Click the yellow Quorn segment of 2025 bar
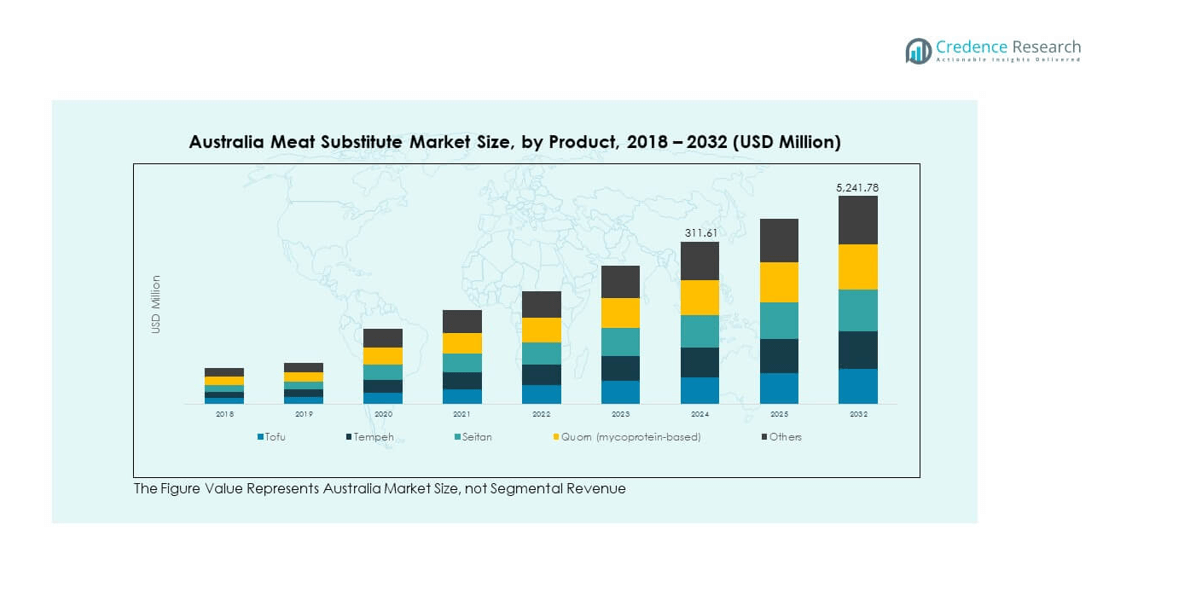Viewport: 1191px width, 597px height. tap(779, 282)
